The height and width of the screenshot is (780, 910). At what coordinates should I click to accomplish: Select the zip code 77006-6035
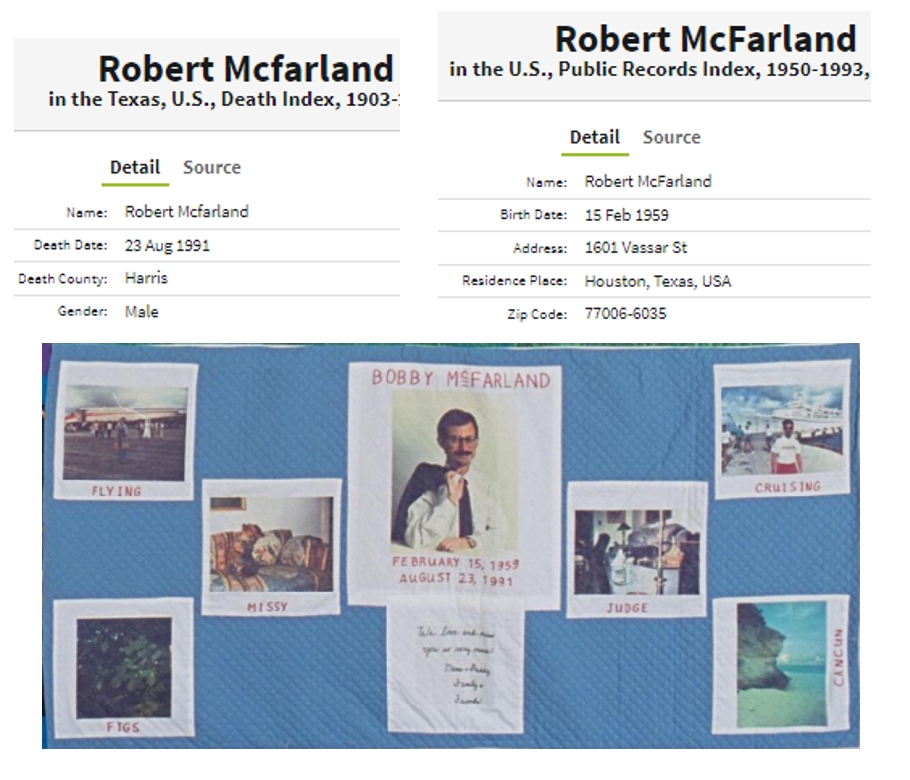pyautogui.click(x=625, y=314)
